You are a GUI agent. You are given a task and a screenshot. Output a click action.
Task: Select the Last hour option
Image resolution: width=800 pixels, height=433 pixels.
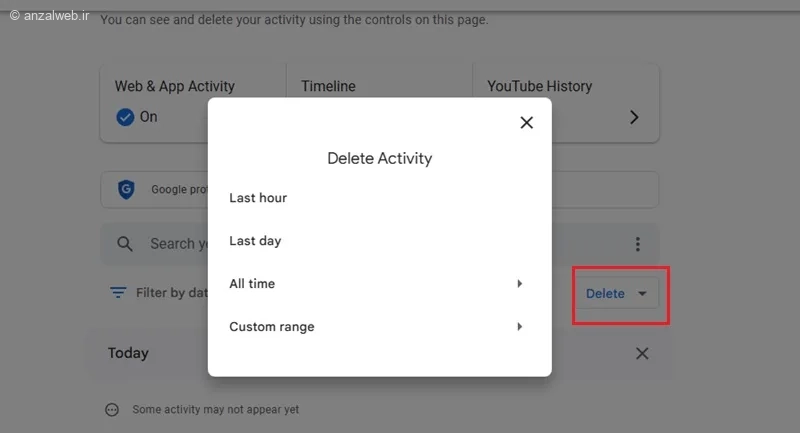click(258, 198)
